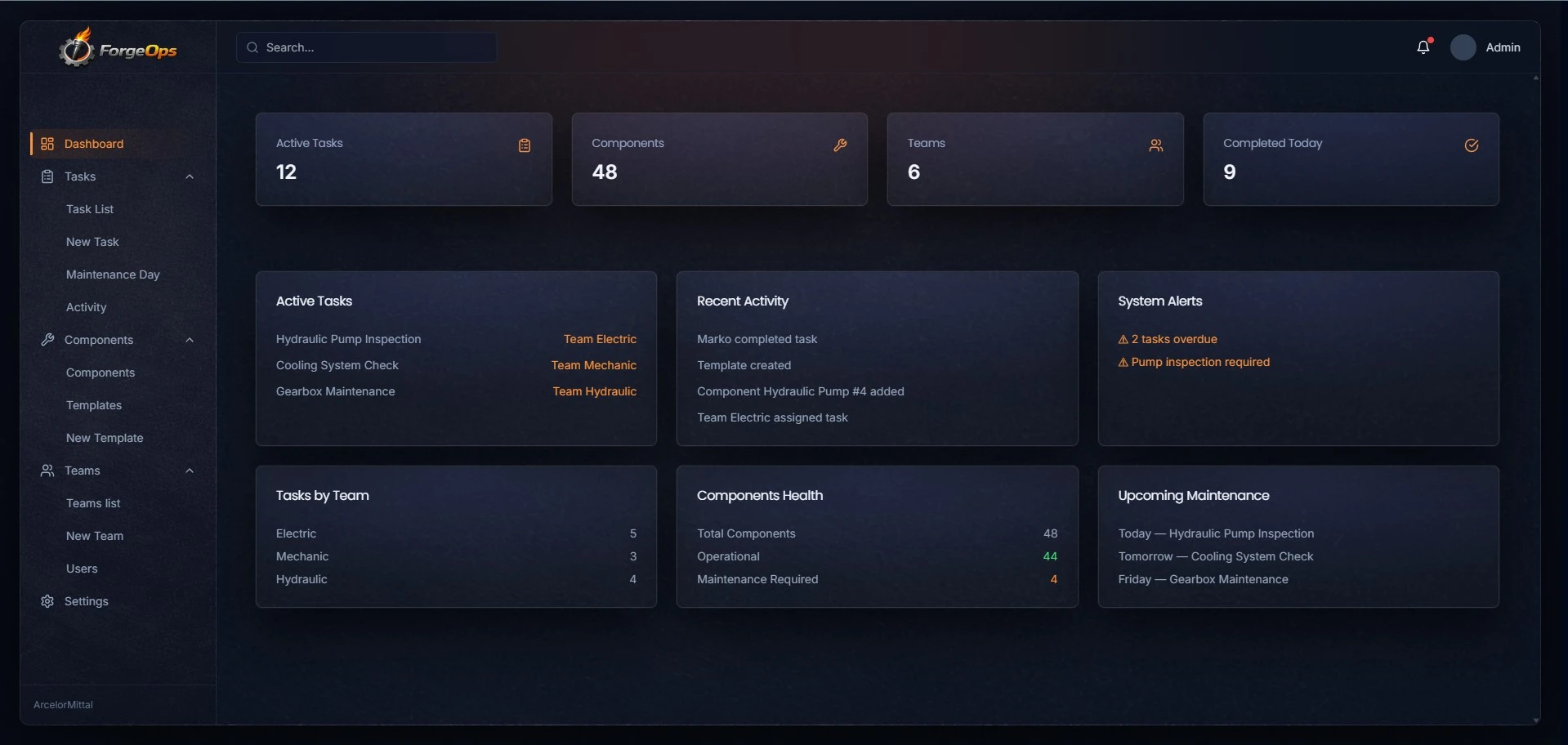Click the ForgeOps flaming gear logo
The width and height of the screenshot is (1568, 745).
[77, 47]
